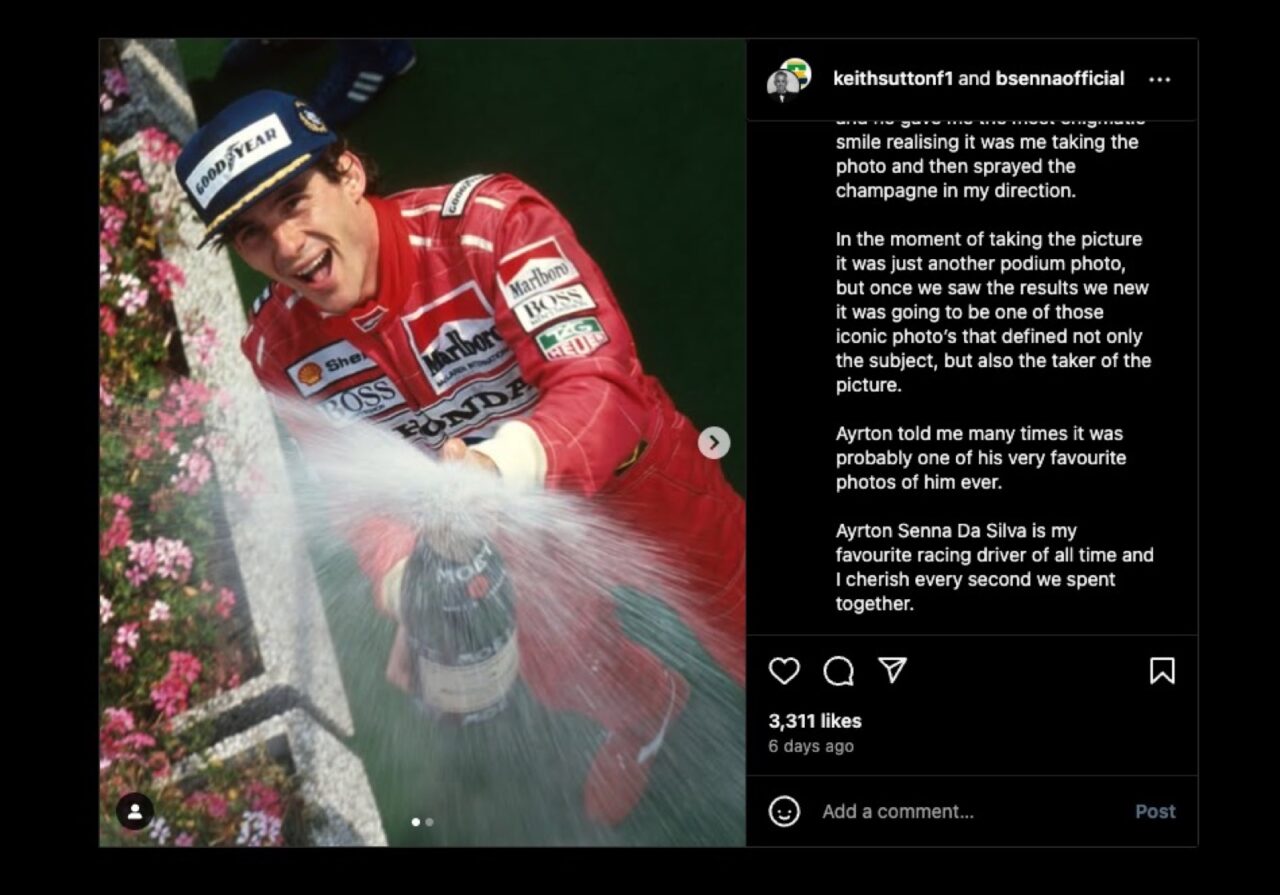Click the caption paragraph about podium photo
The width and height of the screenshot is (1280, 895).
point(993,312)
